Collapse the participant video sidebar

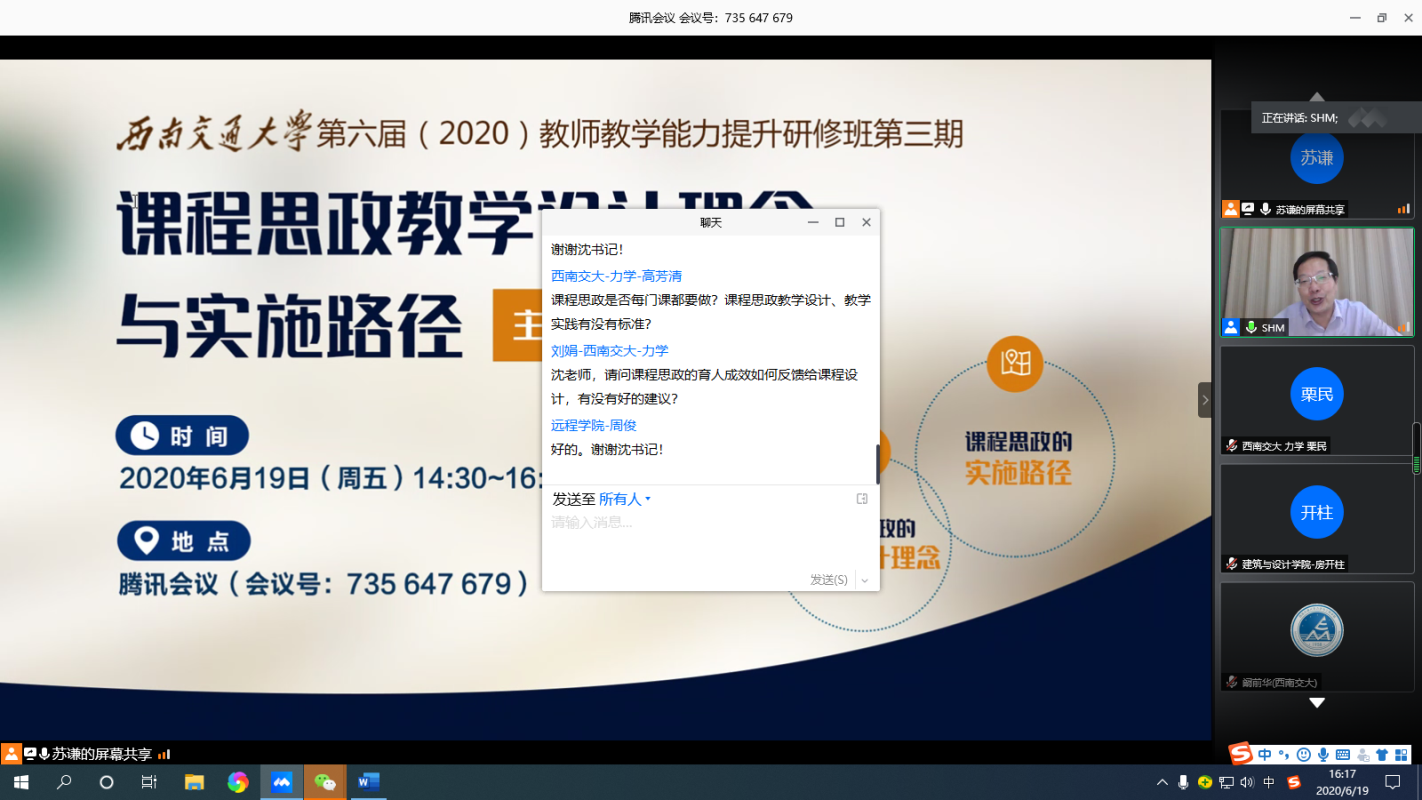(1205, 400)
